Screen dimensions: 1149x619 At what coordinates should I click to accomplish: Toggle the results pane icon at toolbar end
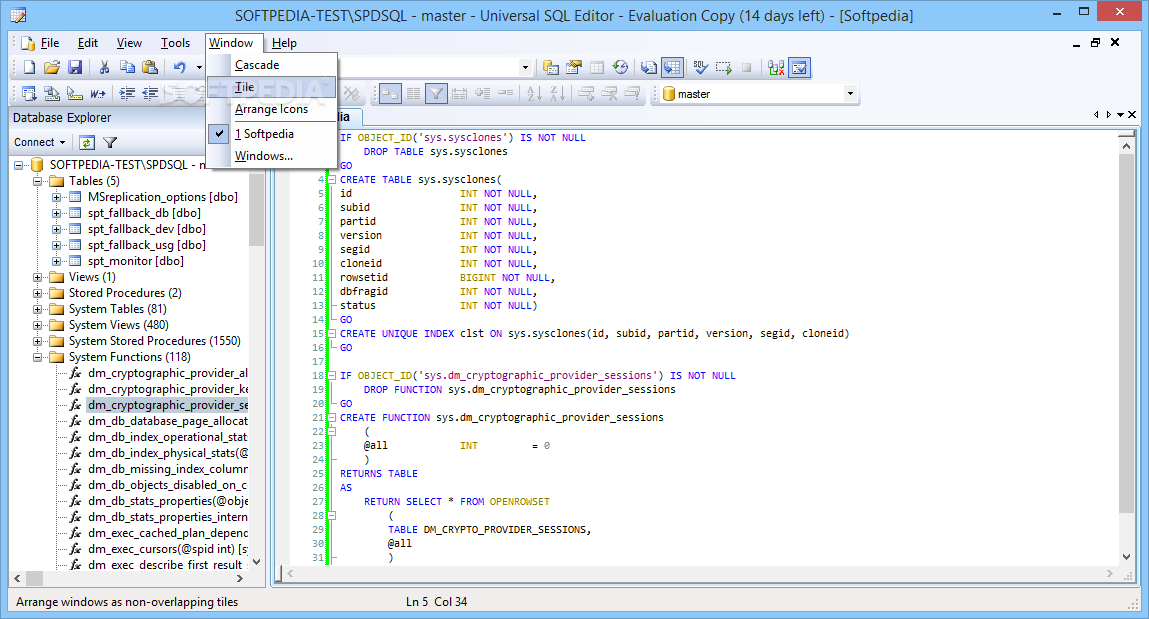tap(799, 68)
